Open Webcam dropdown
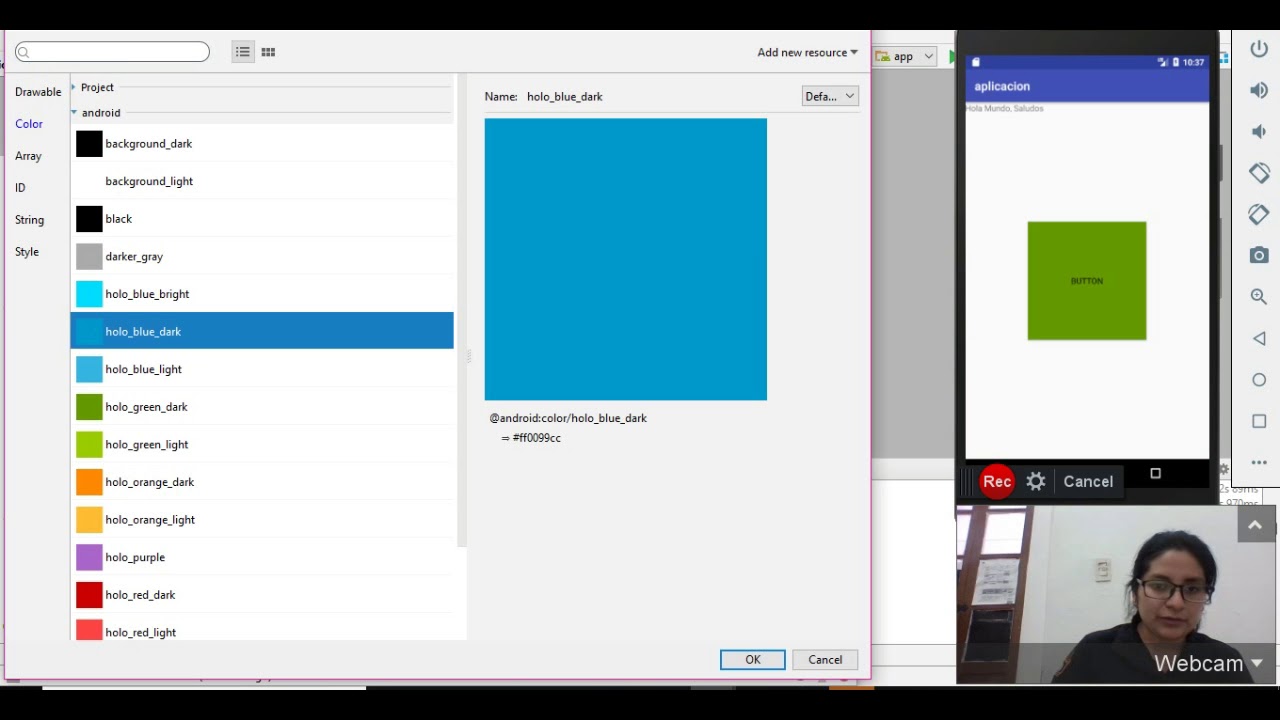This screenshot has width=1280, height=720. (x=1208, y=663)
